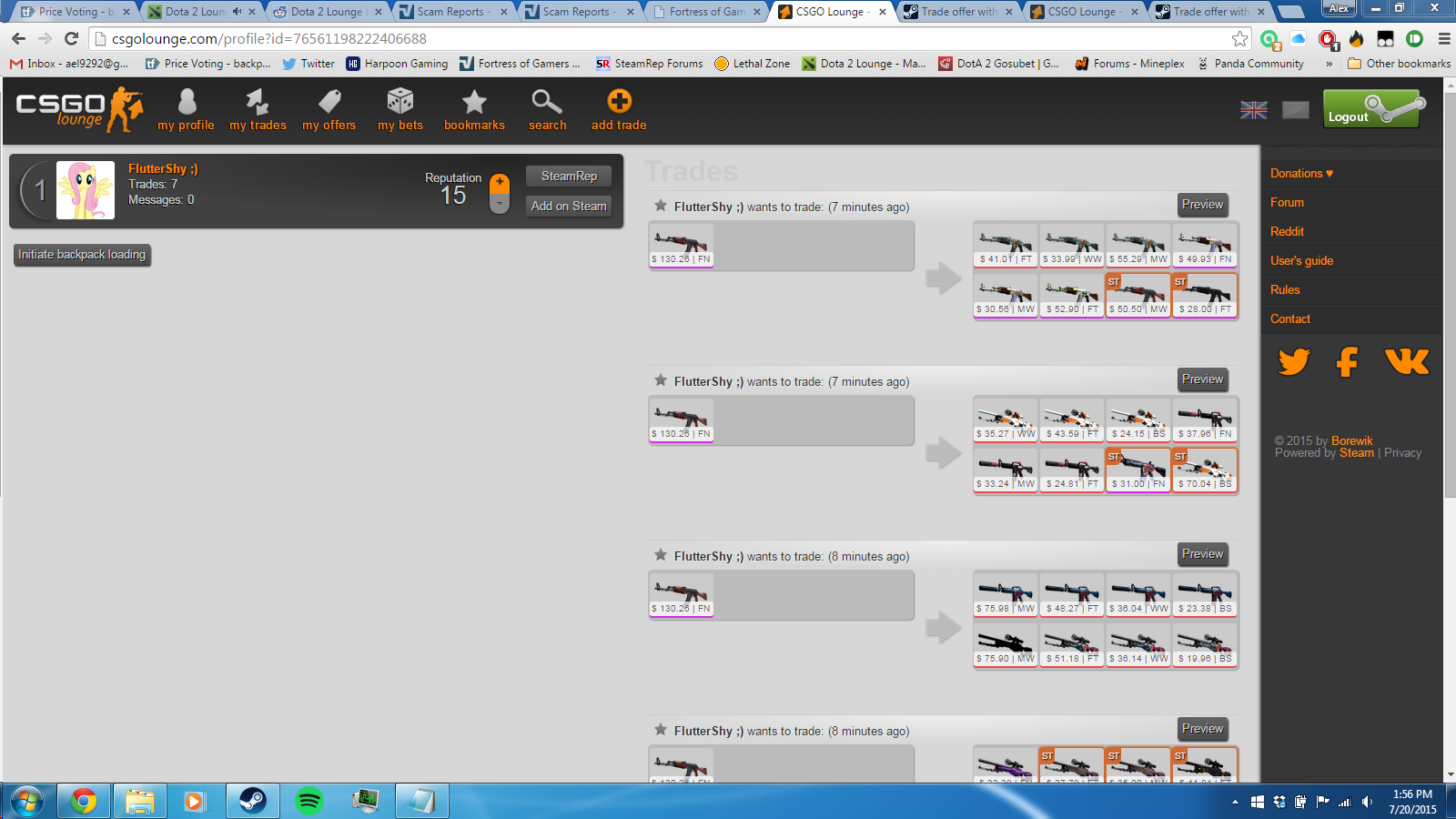
Task: Open the Twitter bird icon in sidebar
Action: pos(1293,361)
